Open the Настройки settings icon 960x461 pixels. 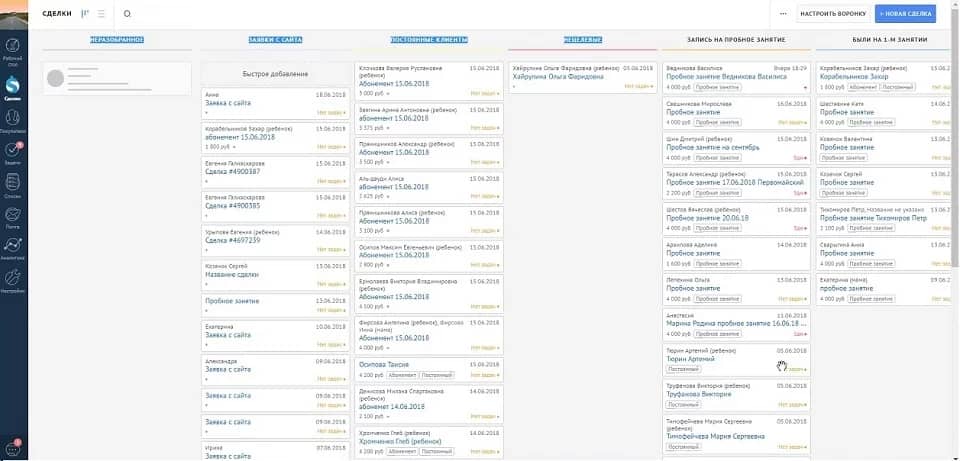(x=13, y=281)
